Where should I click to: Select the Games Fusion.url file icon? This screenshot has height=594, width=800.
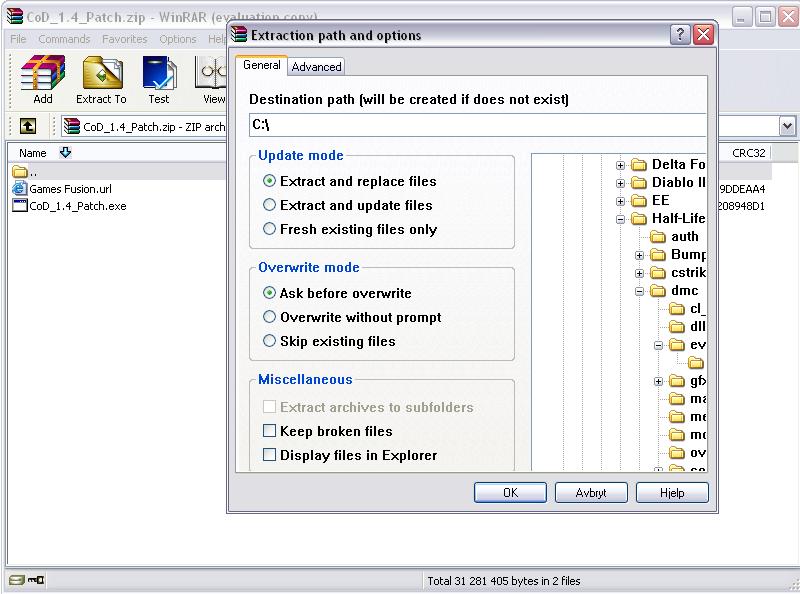point(19,188)
